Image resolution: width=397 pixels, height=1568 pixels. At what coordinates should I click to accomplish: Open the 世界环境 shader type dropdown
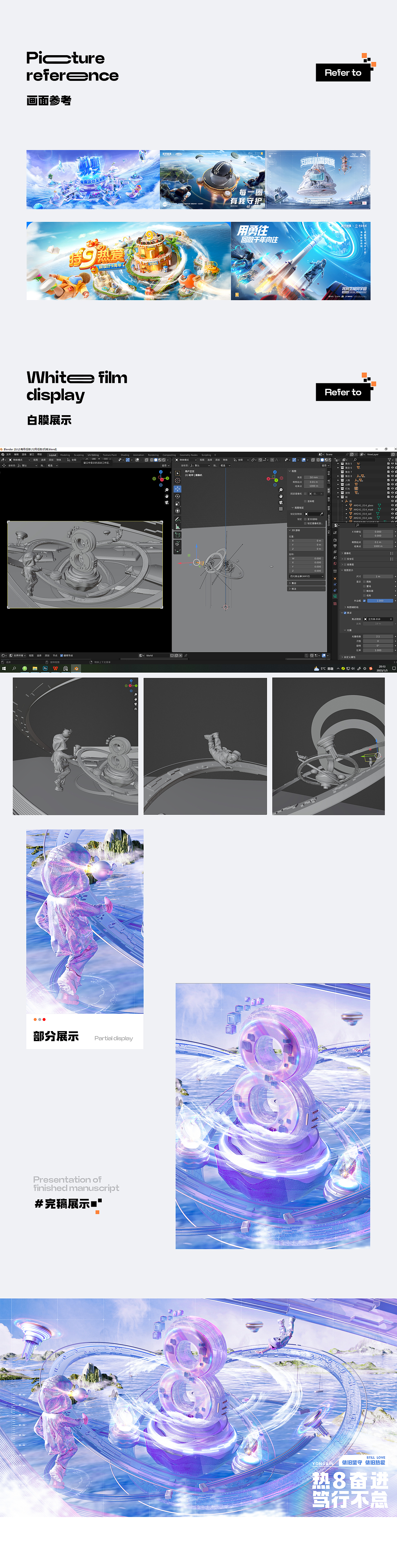18,656
